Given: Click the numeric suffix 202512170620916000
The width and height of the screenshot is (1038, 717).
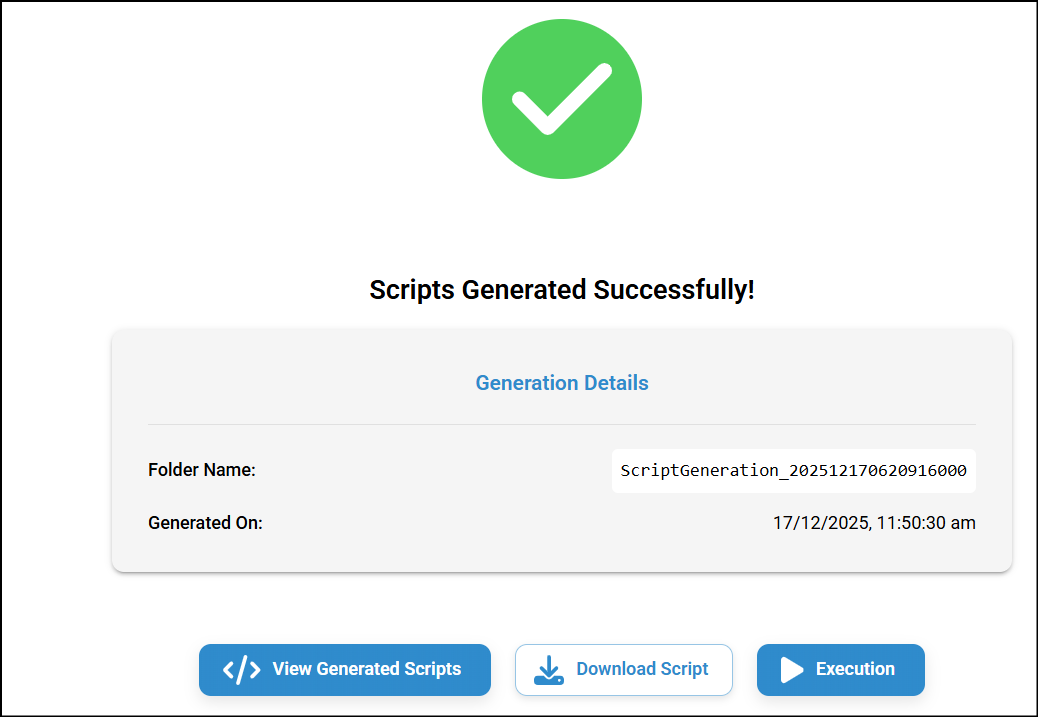Looking at the screenshot, I should point(878,471).
